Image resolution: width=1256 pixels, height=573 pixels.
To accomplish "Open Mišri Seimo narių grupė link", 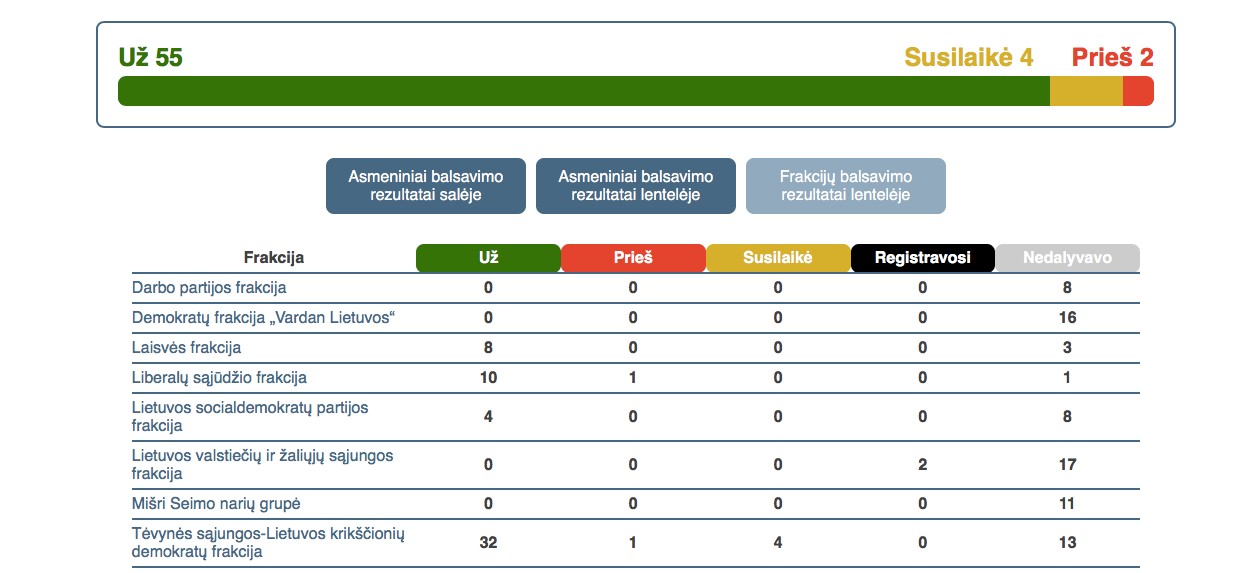I will pyautogui.click(x=216, y=504).
